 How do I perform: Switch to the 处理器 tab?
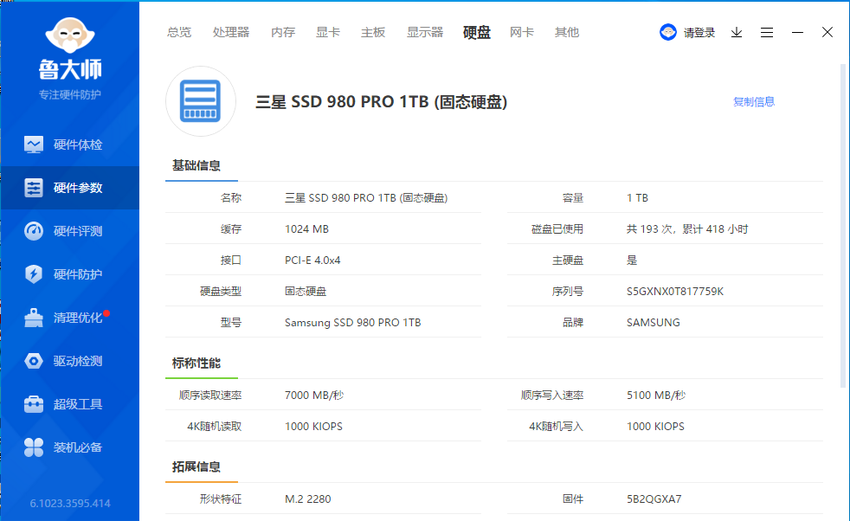coord(231,33)
